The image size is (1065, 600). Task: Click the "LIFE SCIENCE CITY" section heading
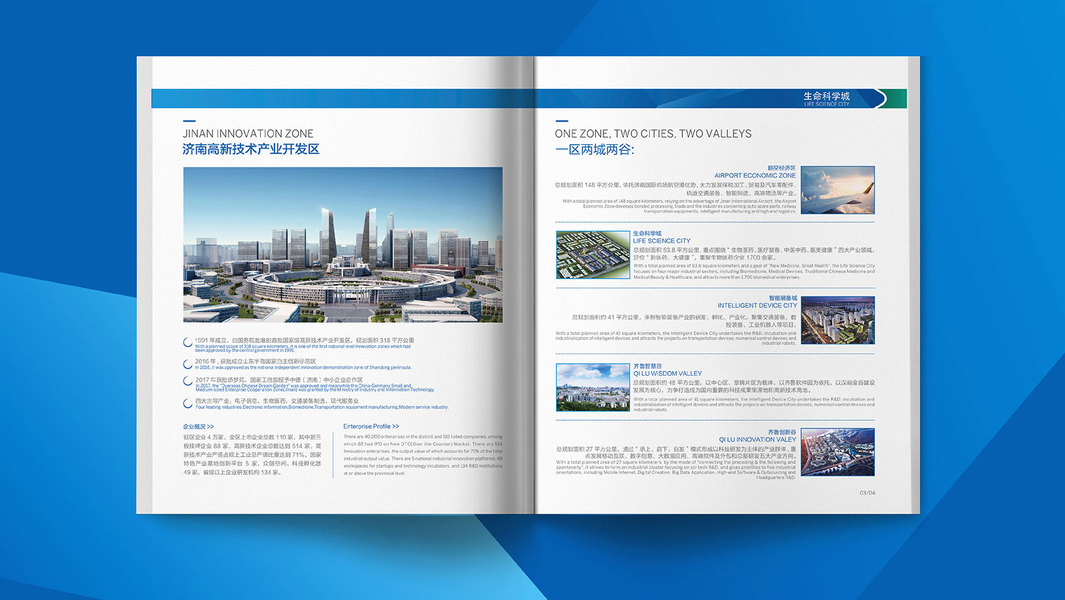coord(662,241)
